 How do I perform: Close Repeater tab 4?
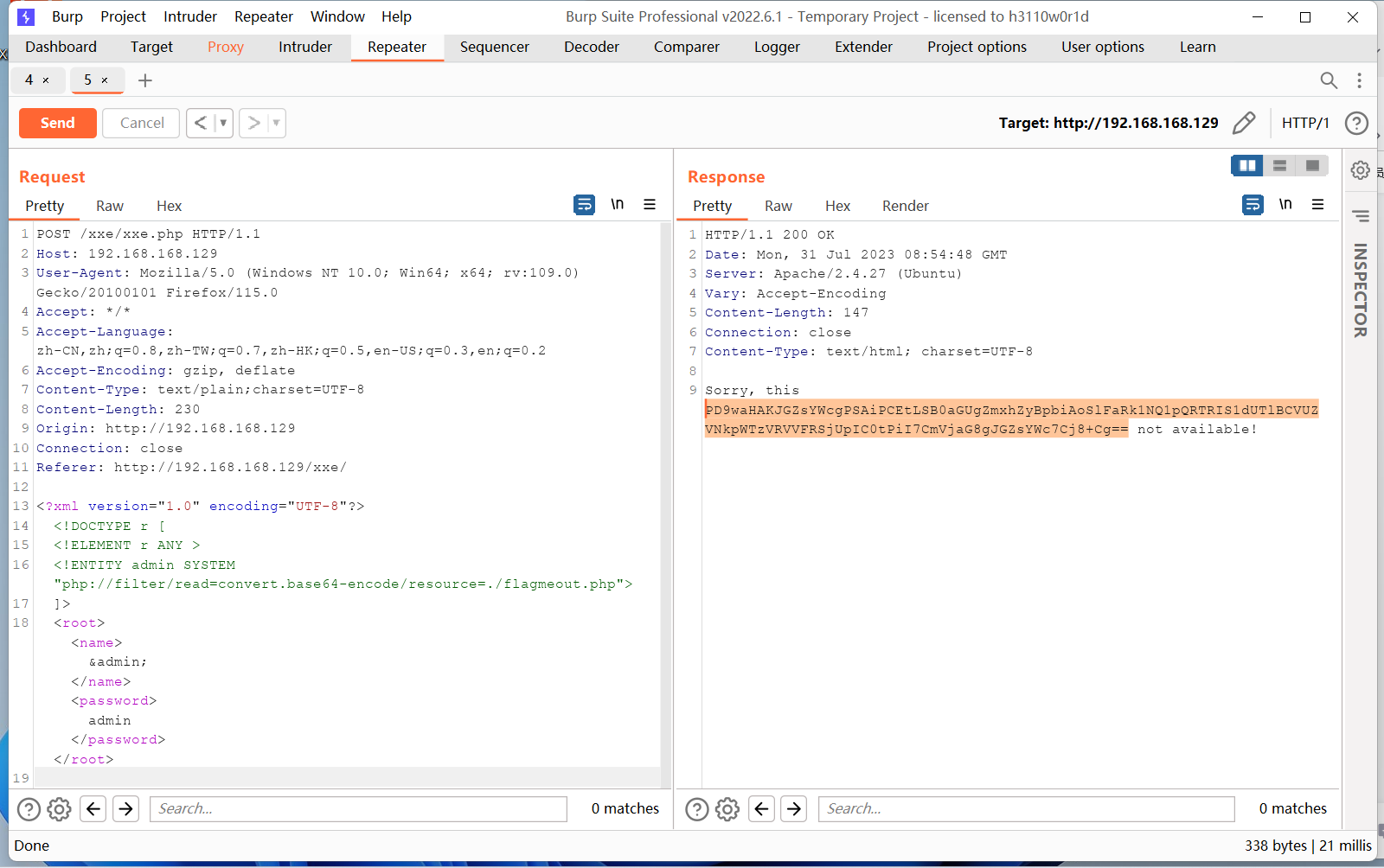(46, 80)
